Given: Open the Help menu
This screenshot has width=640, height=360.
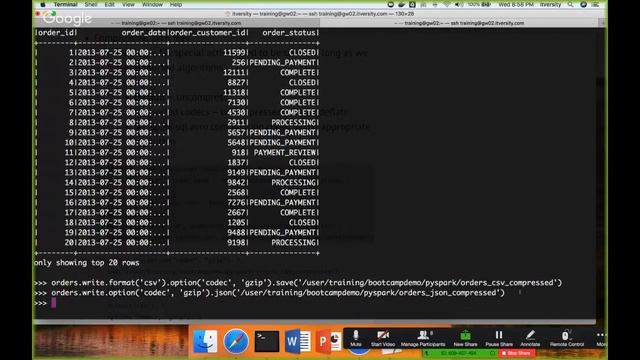Looking at the screenshot, I should (x=176, y=4).
